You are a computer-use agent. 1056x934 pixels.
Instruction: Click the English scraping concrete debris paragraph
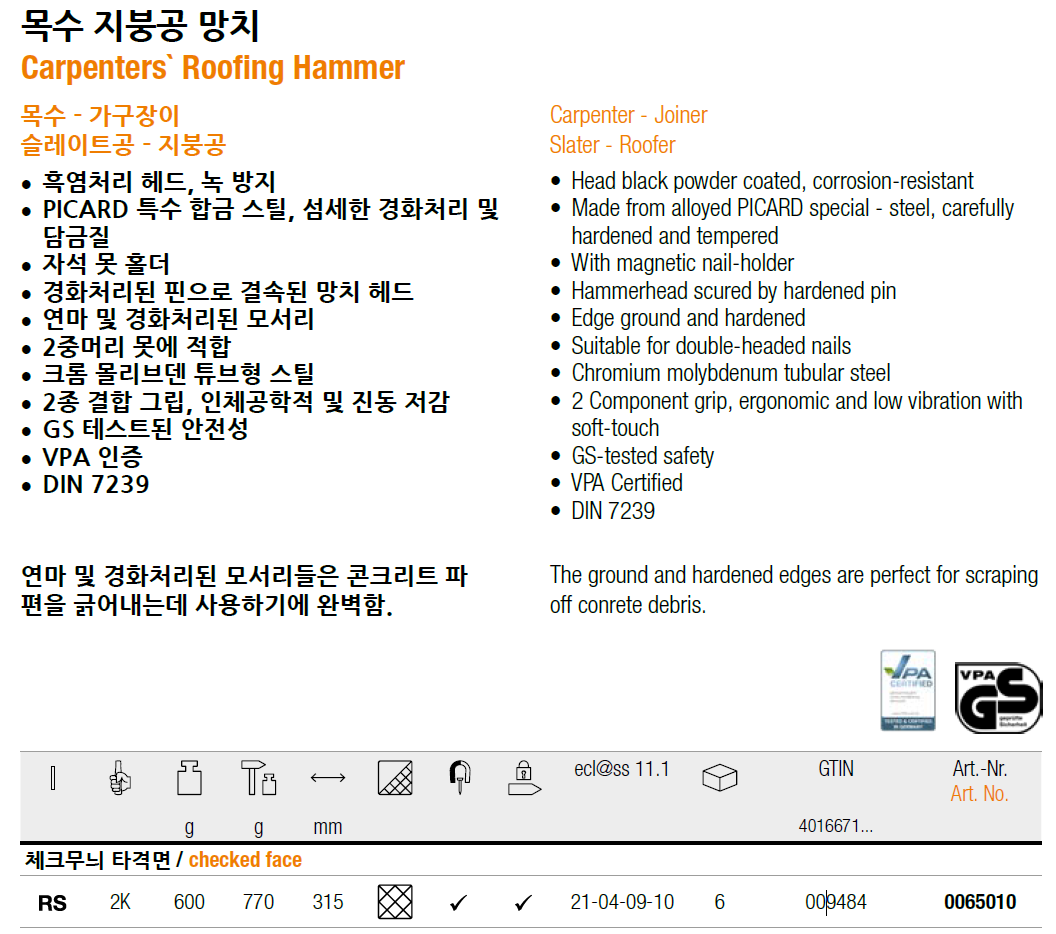click(794, 590)
